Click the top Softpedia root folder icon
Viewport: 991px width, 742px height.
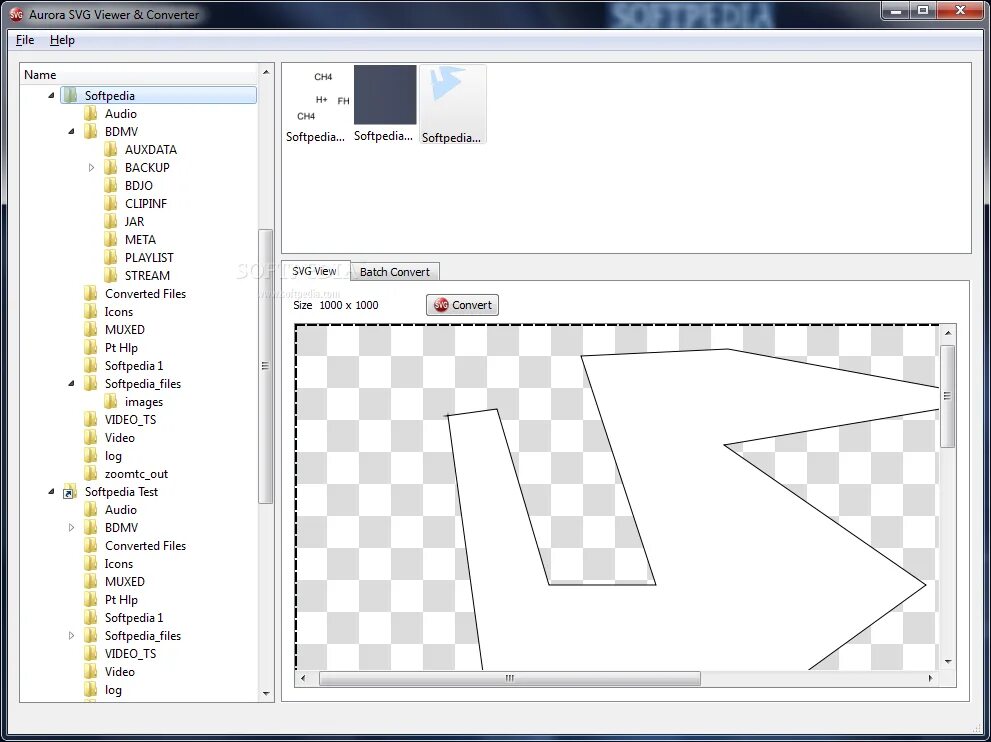click(x=70, y=95)
